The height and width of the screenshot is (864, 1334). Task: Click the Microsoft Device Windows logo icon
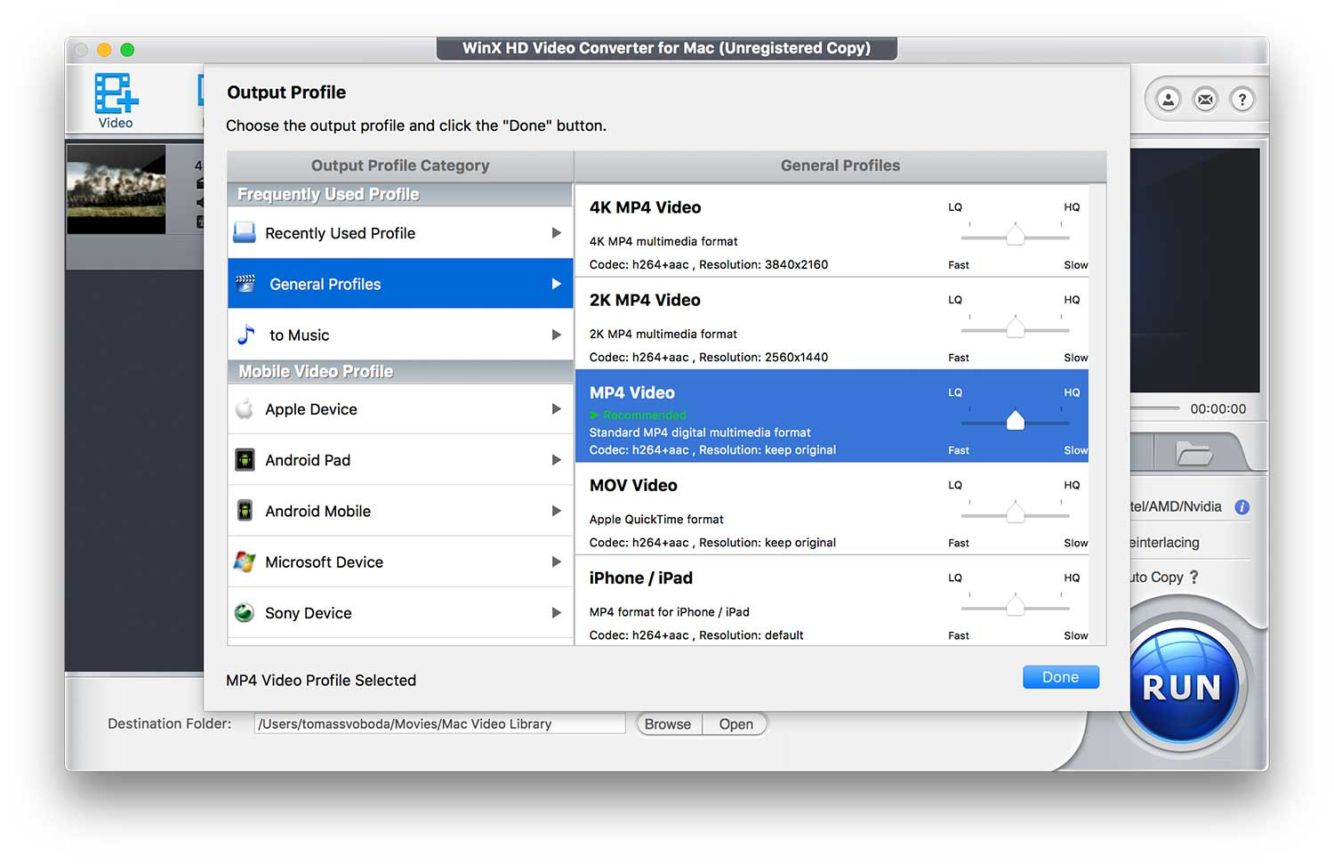[x=244, y=562]
